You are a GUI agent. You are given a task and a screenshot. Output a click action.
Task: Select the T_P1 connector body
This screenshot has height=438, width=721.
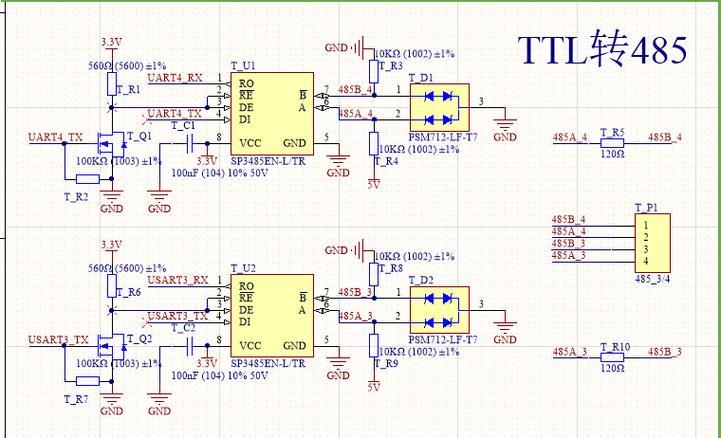point(652,244)
